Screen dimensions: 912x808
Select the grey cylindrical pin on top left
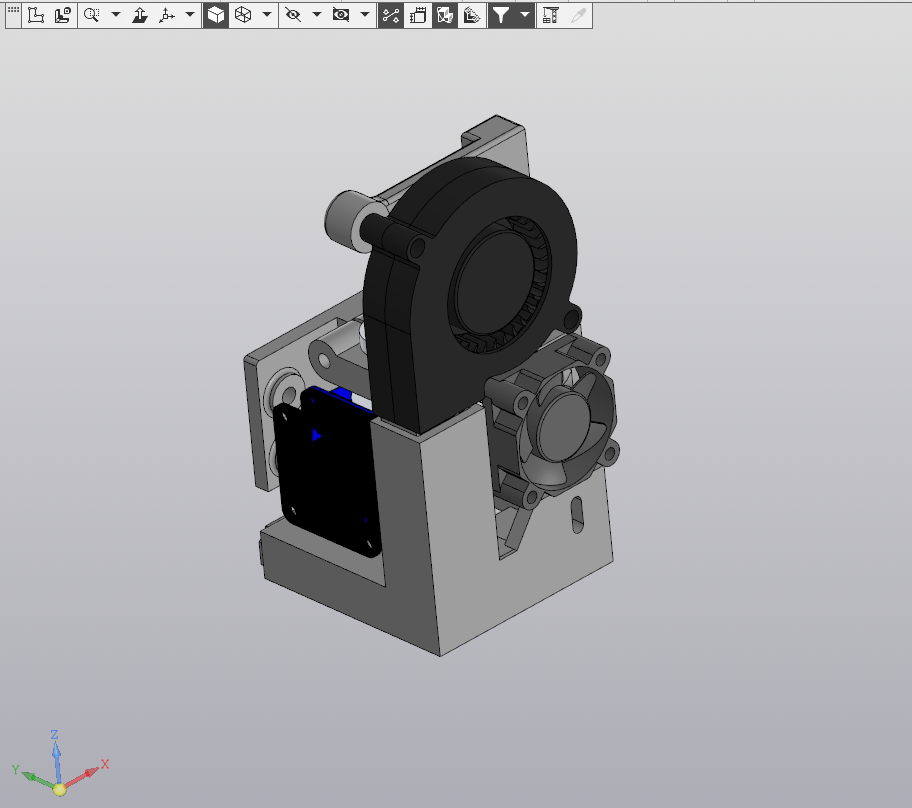coord(349,220)
